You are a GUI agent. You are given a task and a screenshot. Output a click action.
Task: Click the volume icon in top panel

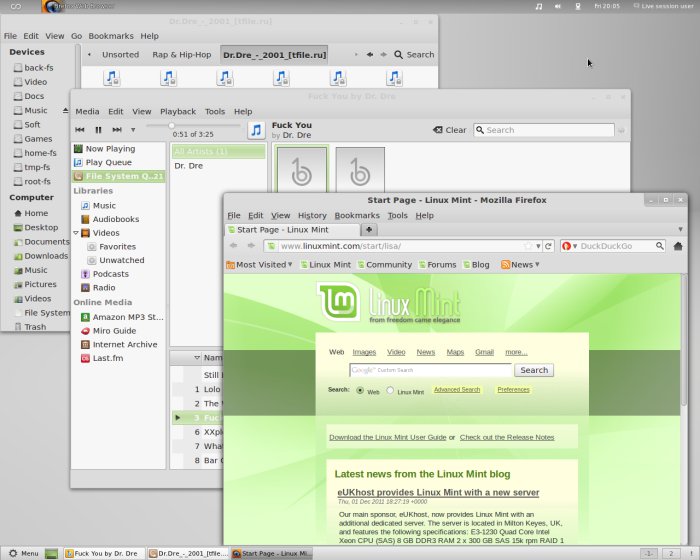coord(558,6)
